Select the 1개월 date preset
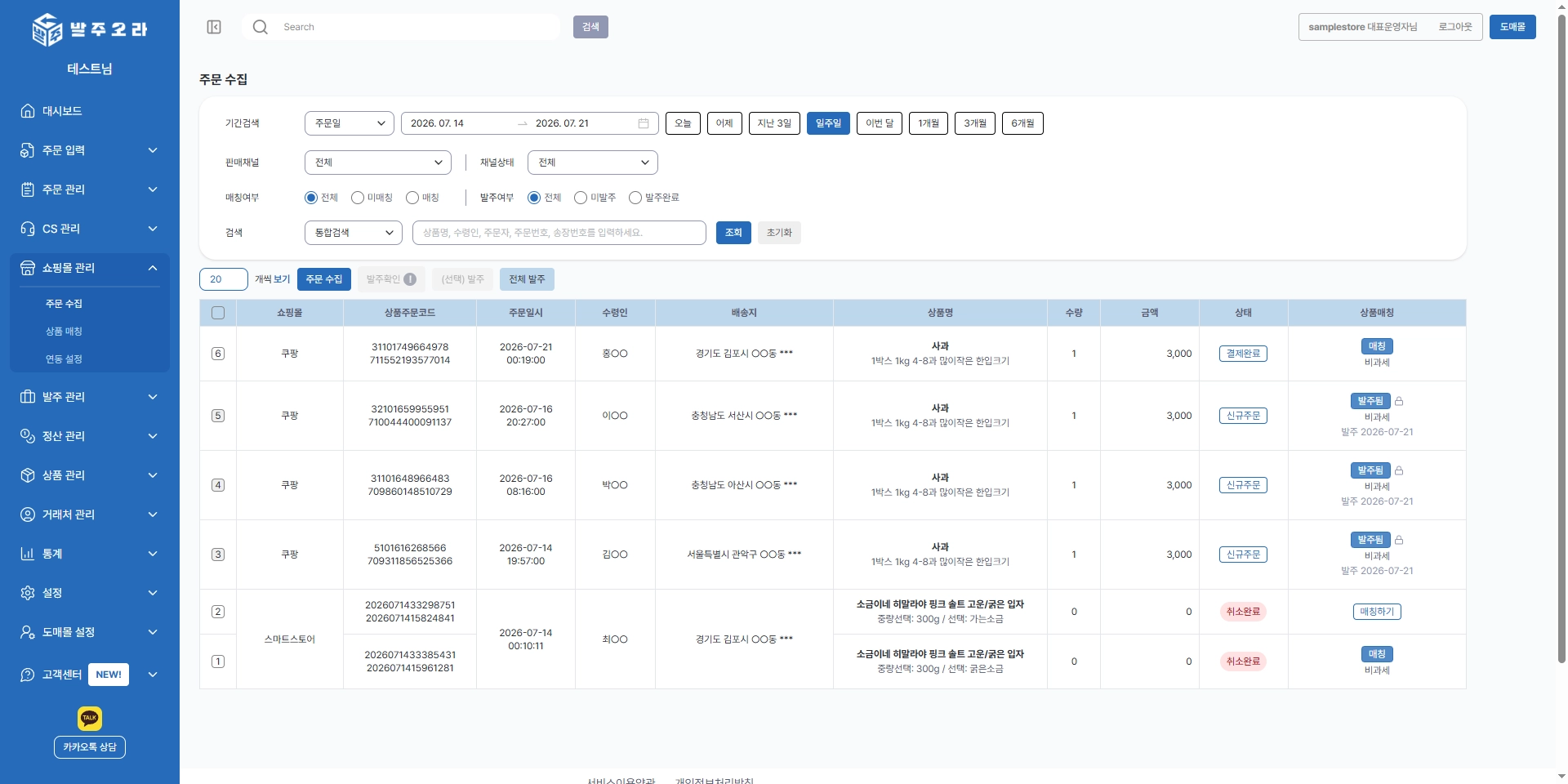Viewport: 1568px width, 784px height. click(x=929, y=123)
